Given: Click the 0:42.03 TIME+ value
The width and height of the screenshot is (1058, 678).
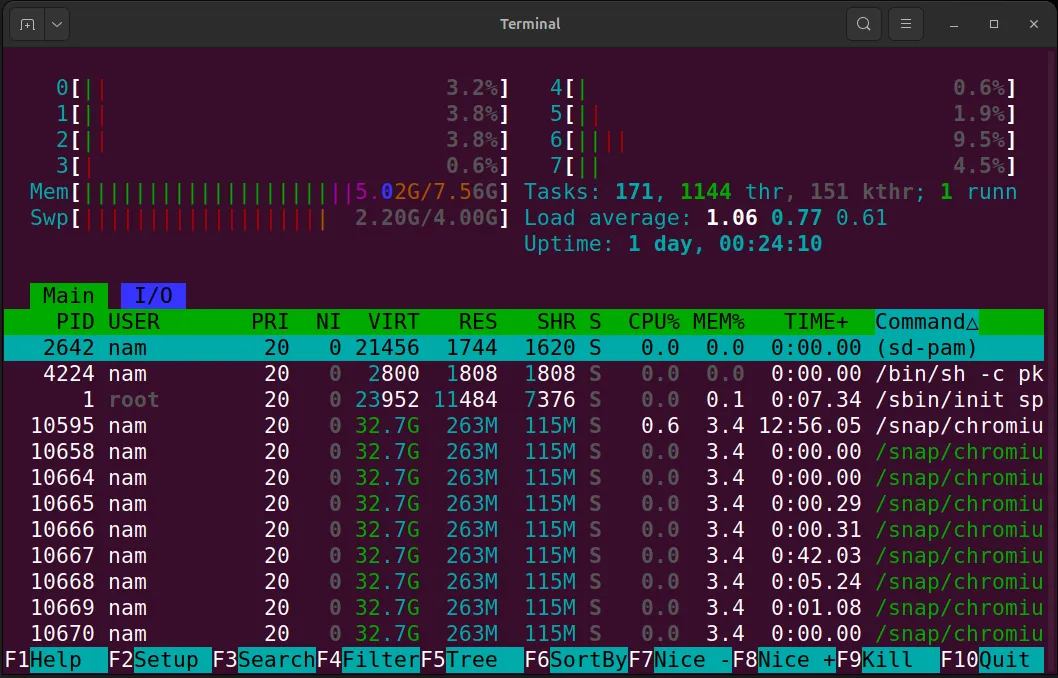Looking at the screenshot, I should click(816, 556).
